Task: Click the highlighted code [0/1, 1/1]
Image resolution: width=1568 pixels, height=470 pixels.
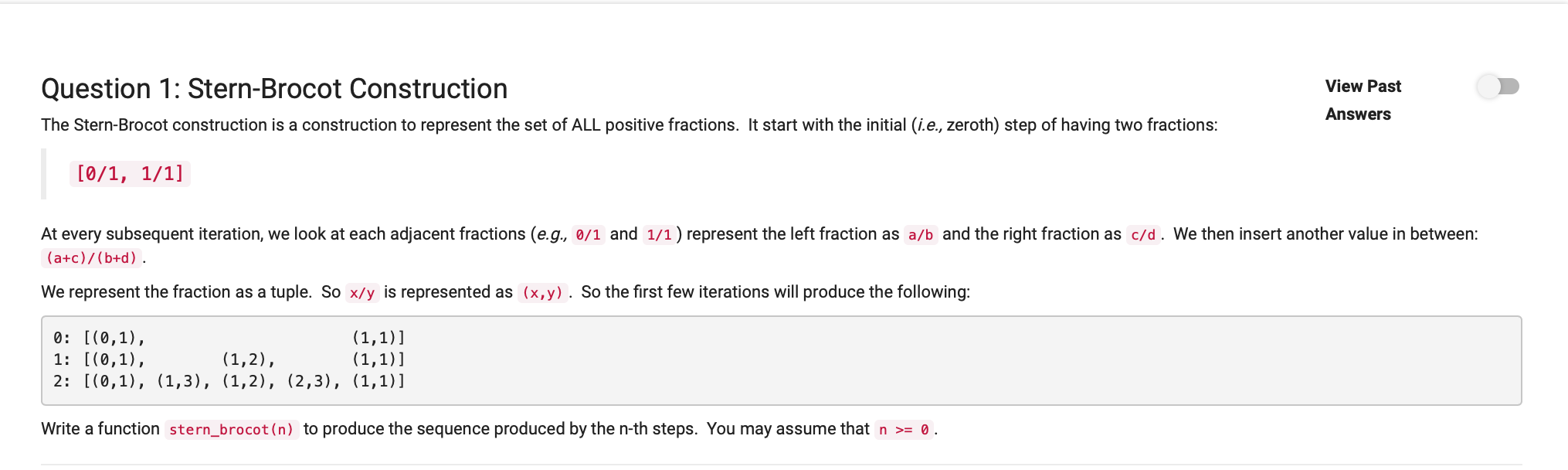Action: (129, 174)
